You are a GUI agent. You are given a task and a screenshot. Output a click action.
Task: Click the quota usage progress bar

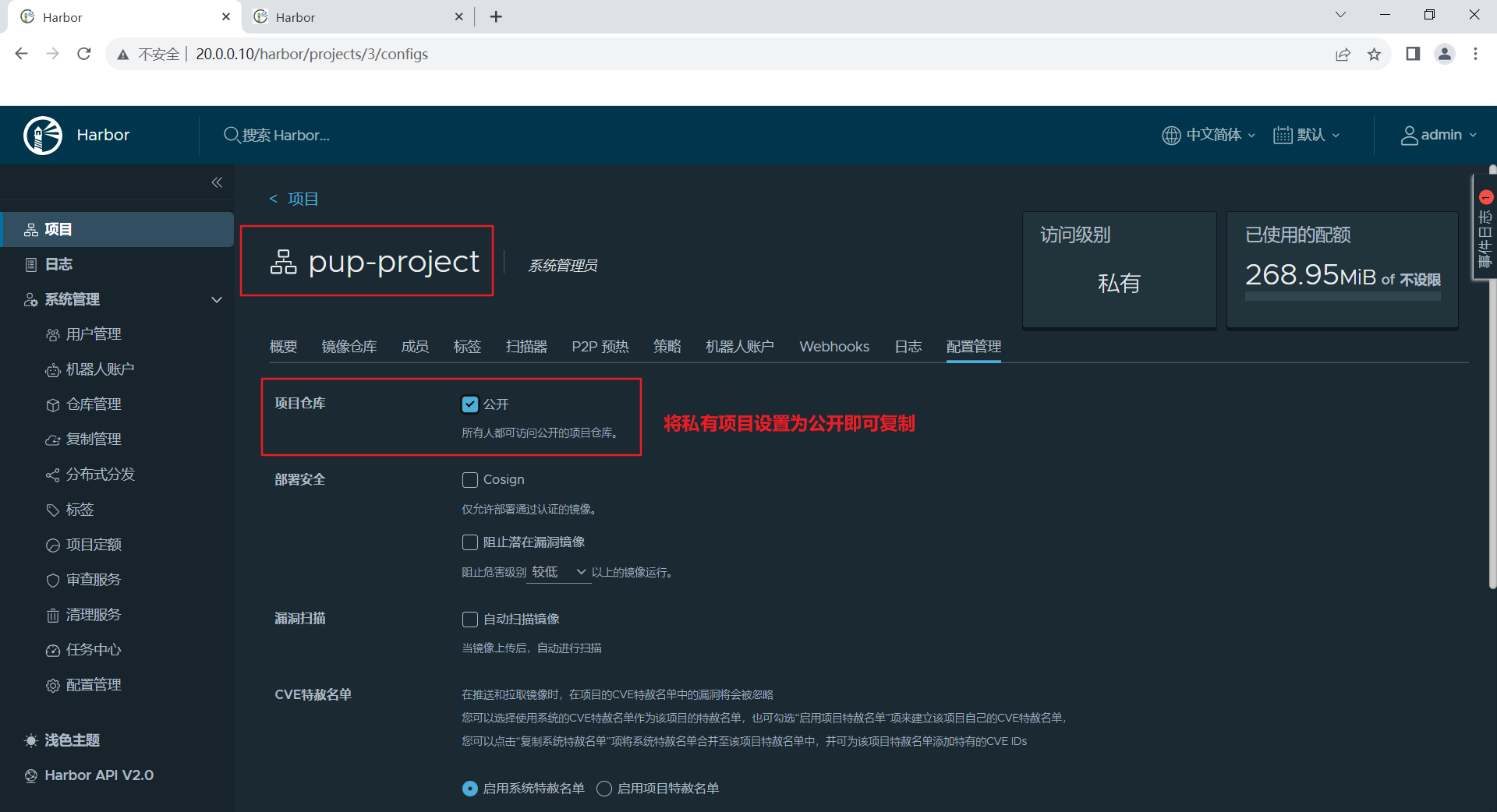tap(1343, 297)
